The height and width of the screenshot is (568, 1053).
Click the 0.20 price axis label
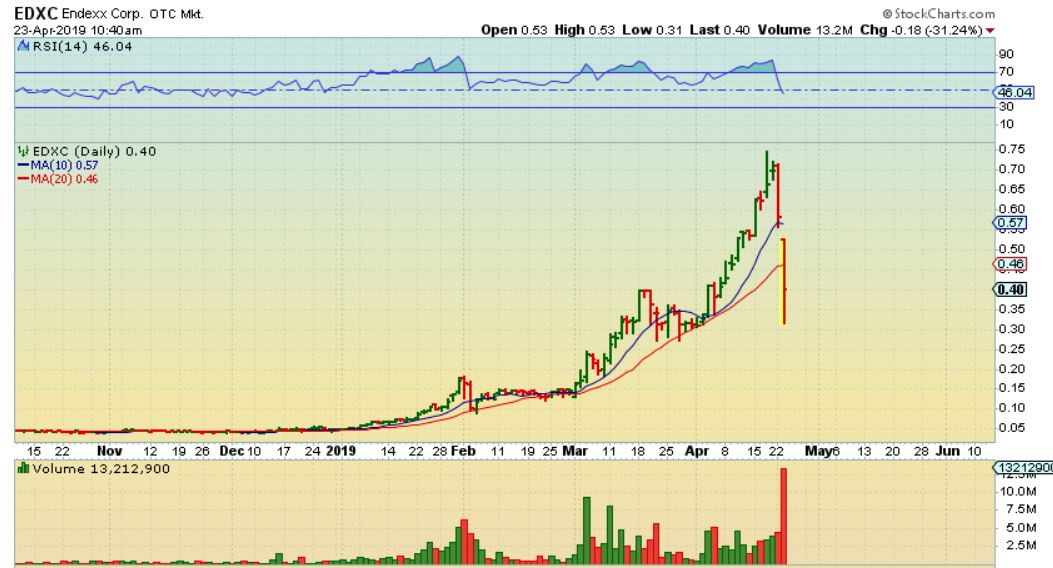coord(1011,369)
